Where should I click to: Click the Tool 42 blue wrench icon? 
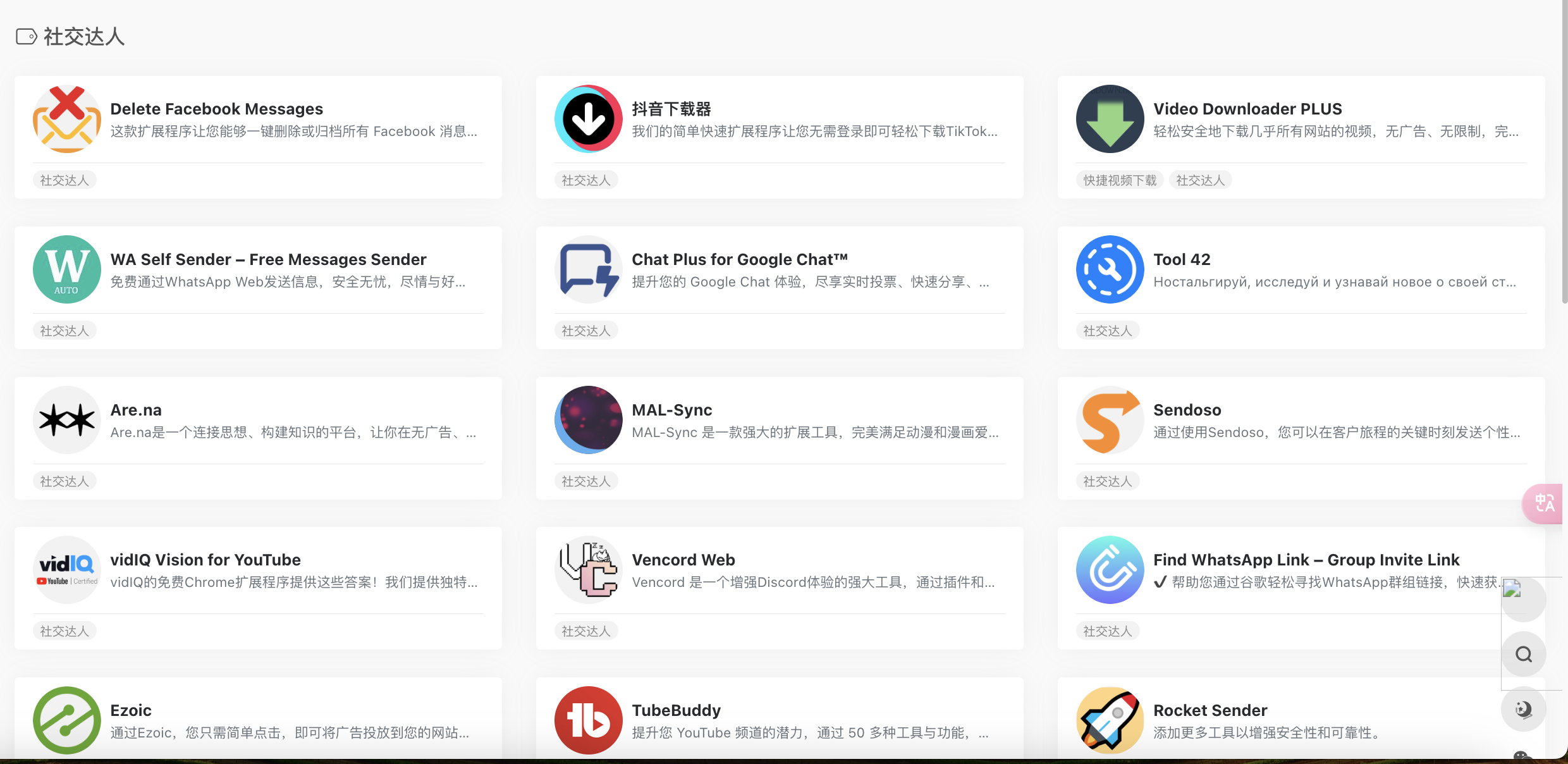[1110, 269]
